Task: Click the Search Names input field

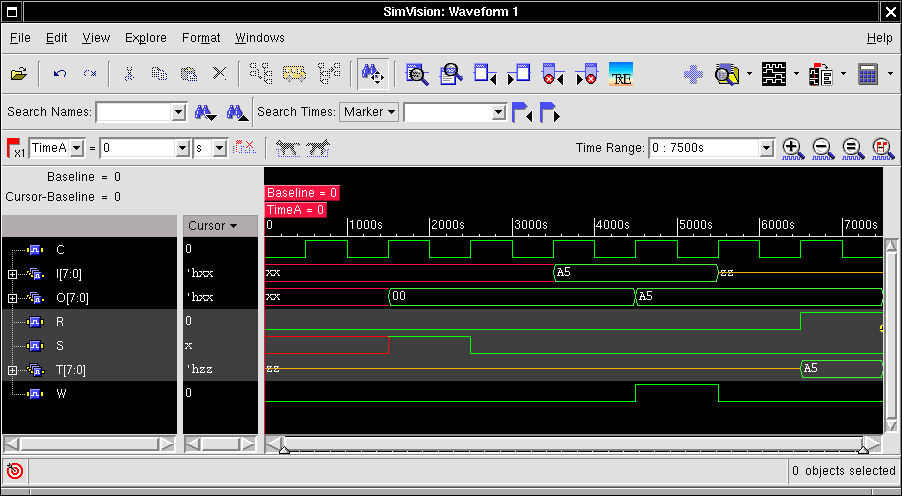Action: [x=134, y=112]
